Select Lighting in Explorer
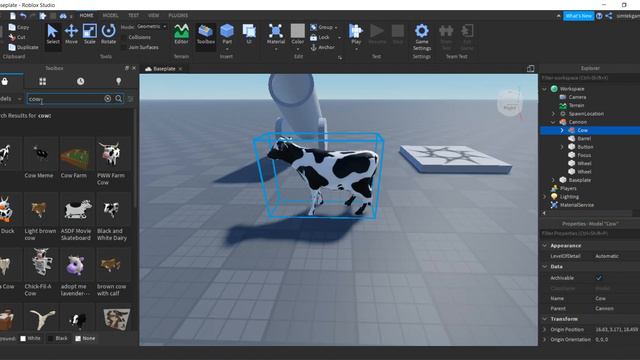The image size is (640, 360). click(569, 197)
